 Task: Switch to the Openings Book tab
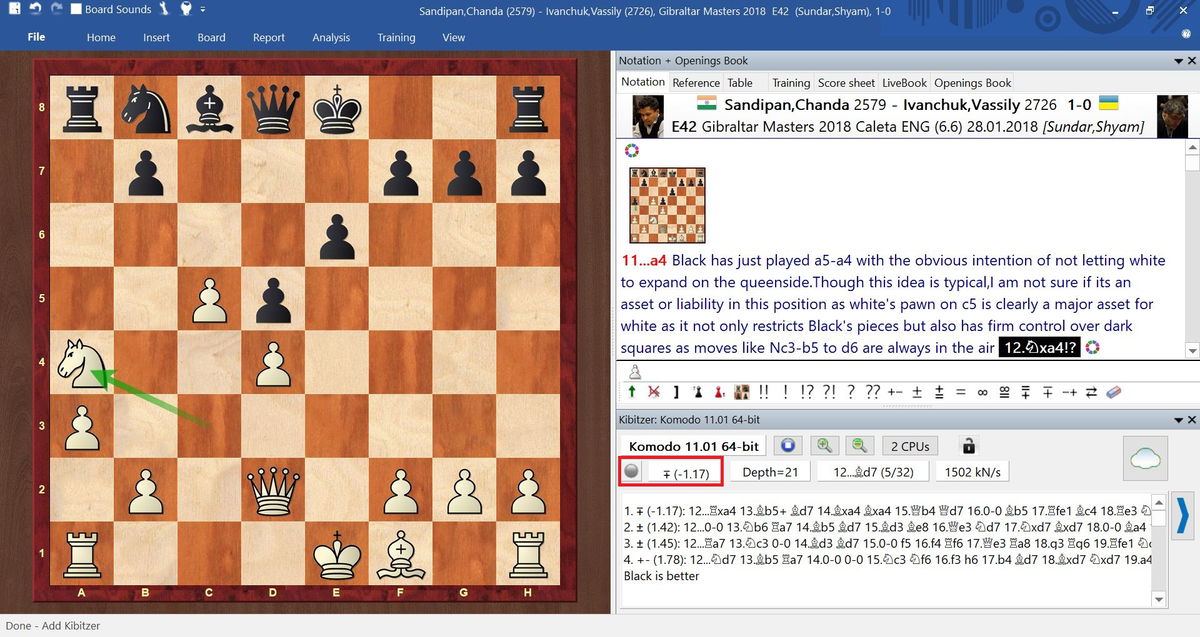pos(972,83)
